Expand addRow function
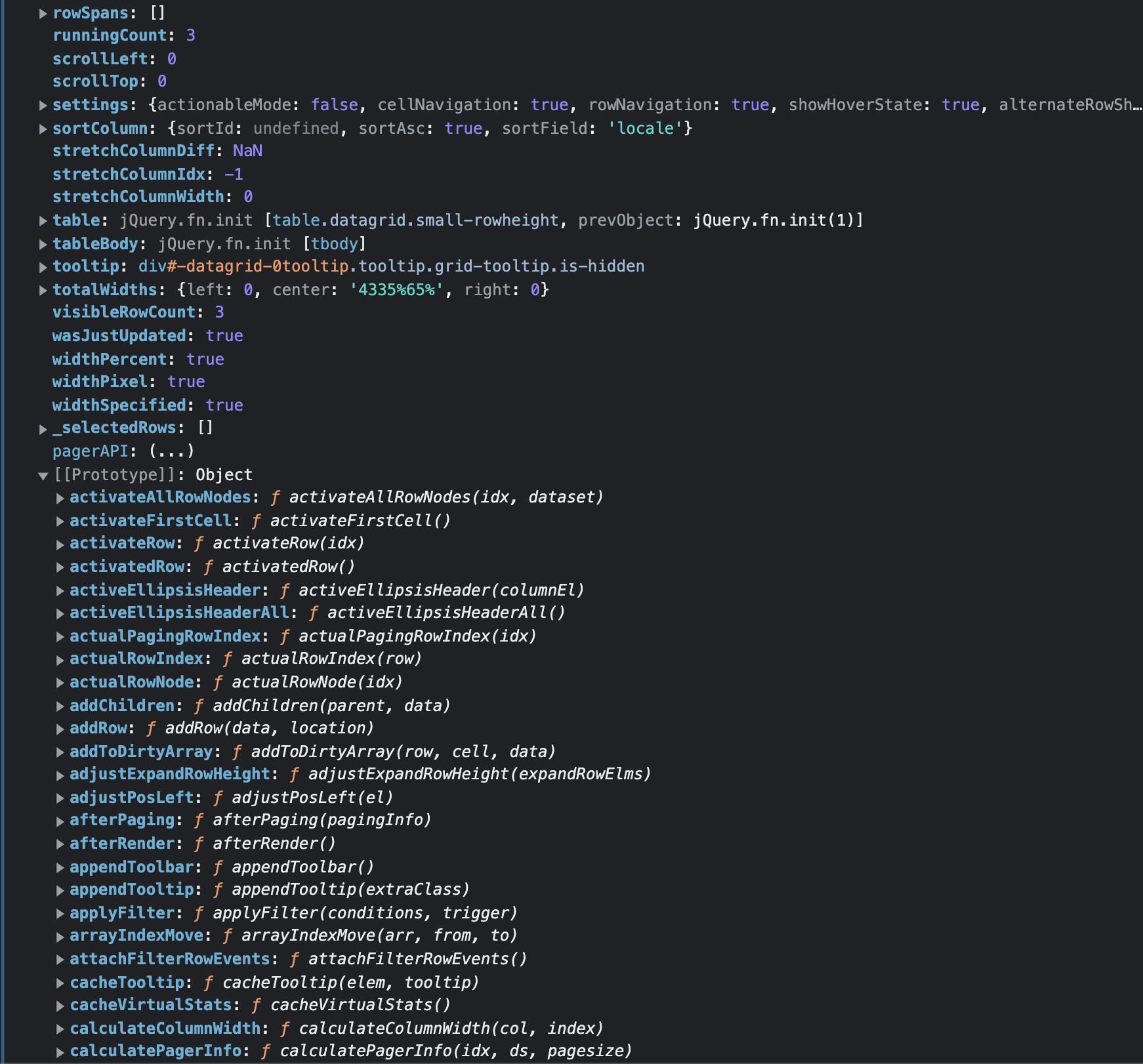Viewport: 1143px width, 1064px height. (60, 729)
